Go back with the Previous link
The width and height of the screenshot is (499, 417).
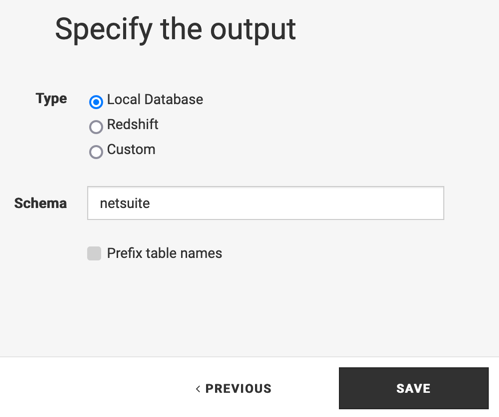point(234,388)
